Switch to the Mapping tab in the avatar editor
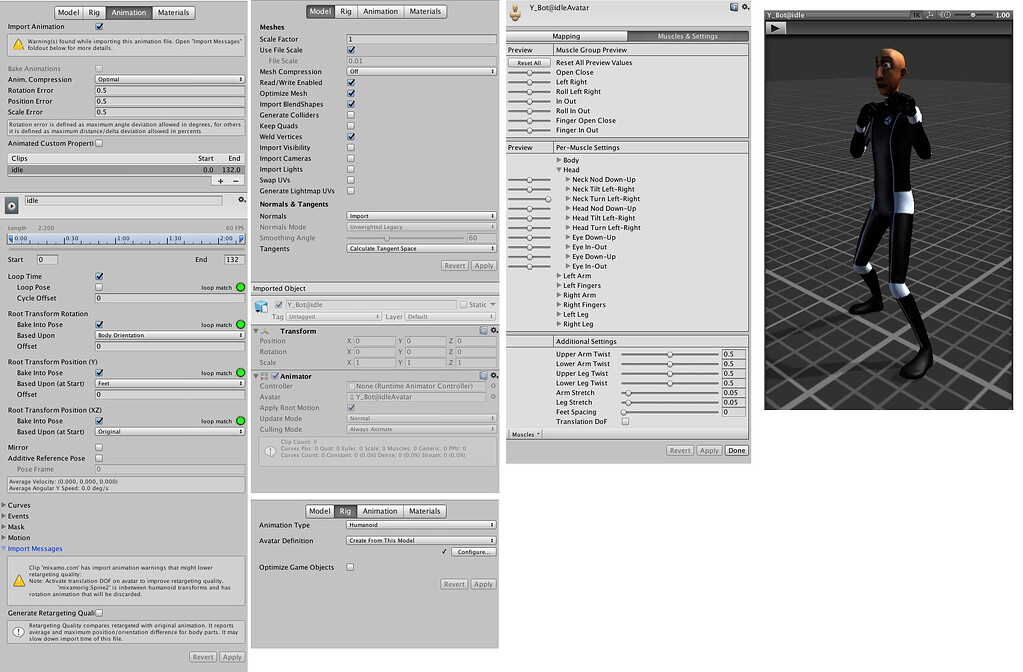 (567, 35)
